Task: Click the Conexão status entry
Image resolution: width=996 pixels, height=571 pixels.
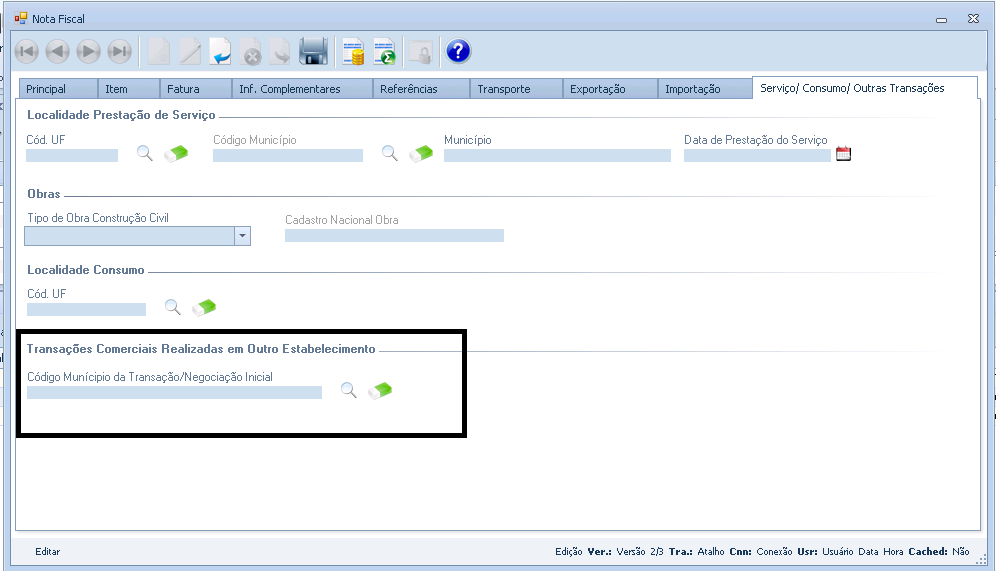Action: pyautogui.click(x=774, y=551)
